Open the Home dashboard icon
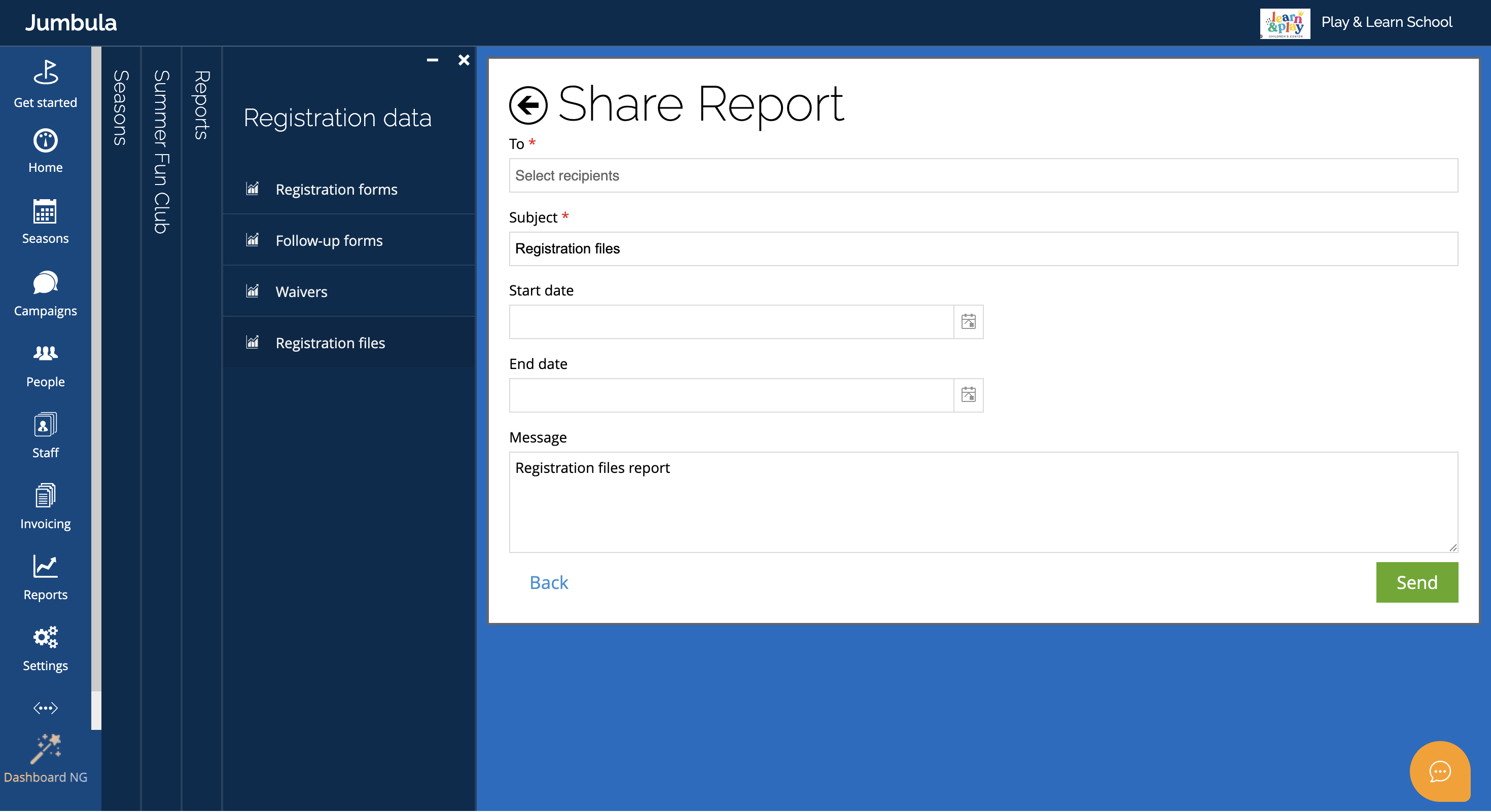This screenshot has height=812, width=1491. tap(45, 140)
